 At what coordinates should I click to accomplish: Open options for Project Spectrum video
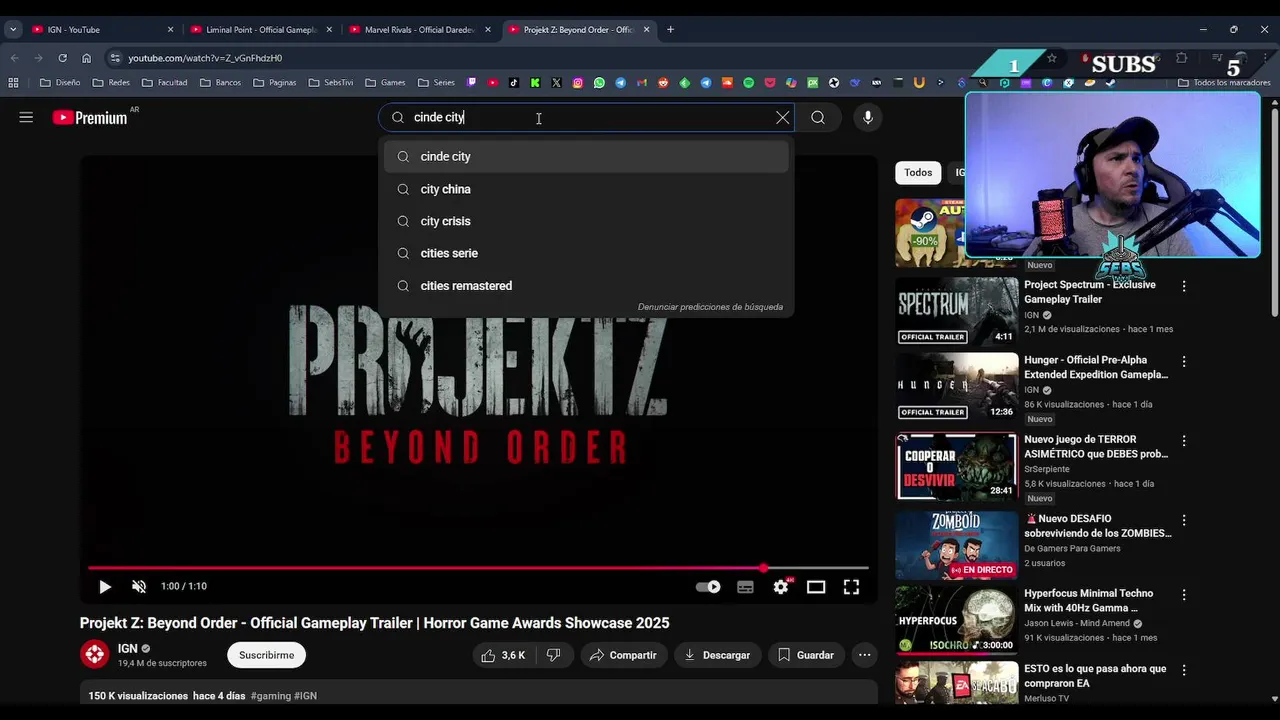[x=1184, y=286]
